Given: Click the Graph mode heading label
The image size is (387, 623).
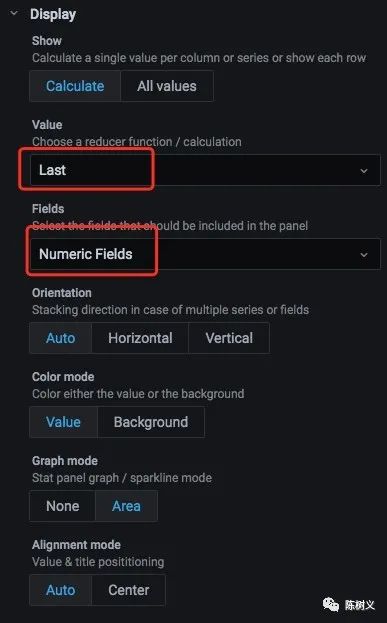Looking at the screenshot, I should pyautogui.click(x=65, y=461).
